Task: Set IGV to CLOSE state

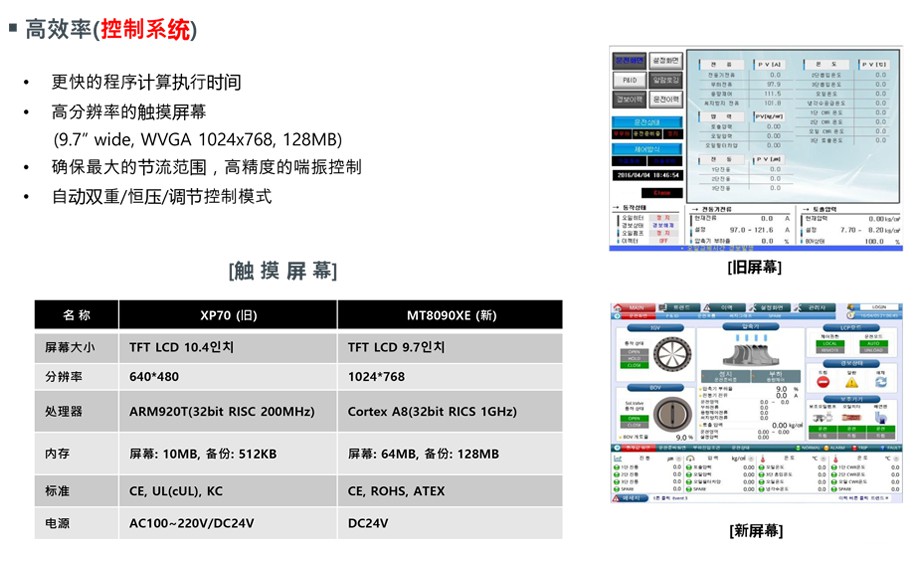Action: tap(633, 366)
